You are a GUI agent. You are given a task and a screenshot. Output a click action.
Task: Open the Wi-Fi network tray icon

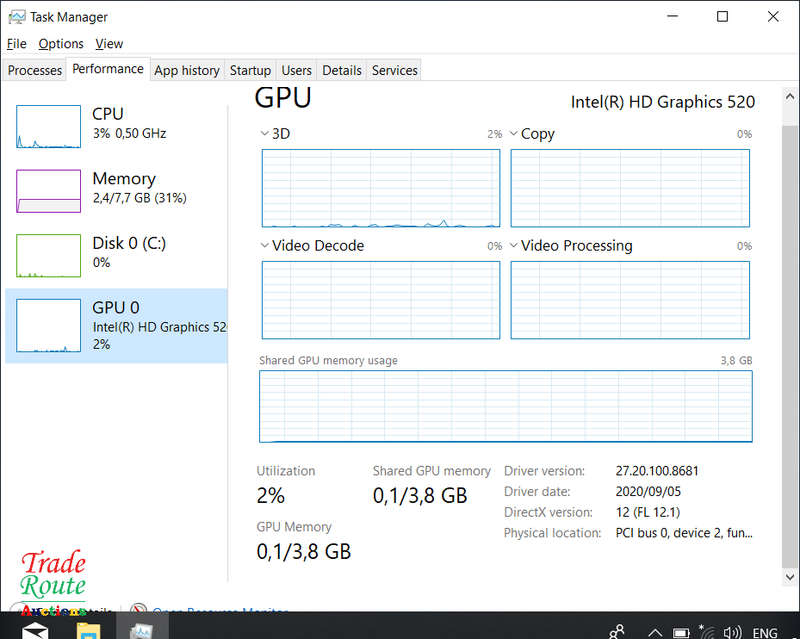click(x=707, y=632)
